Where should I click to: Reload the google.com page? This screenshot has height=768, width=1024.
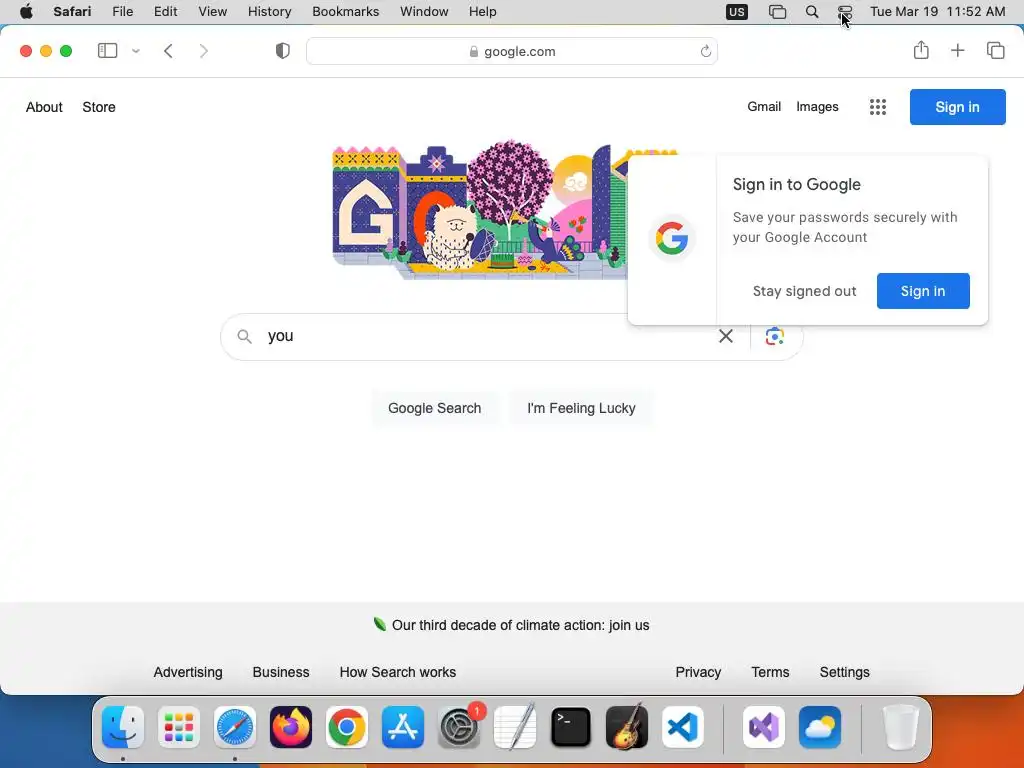pyautogui.click(x=705, y=51)
